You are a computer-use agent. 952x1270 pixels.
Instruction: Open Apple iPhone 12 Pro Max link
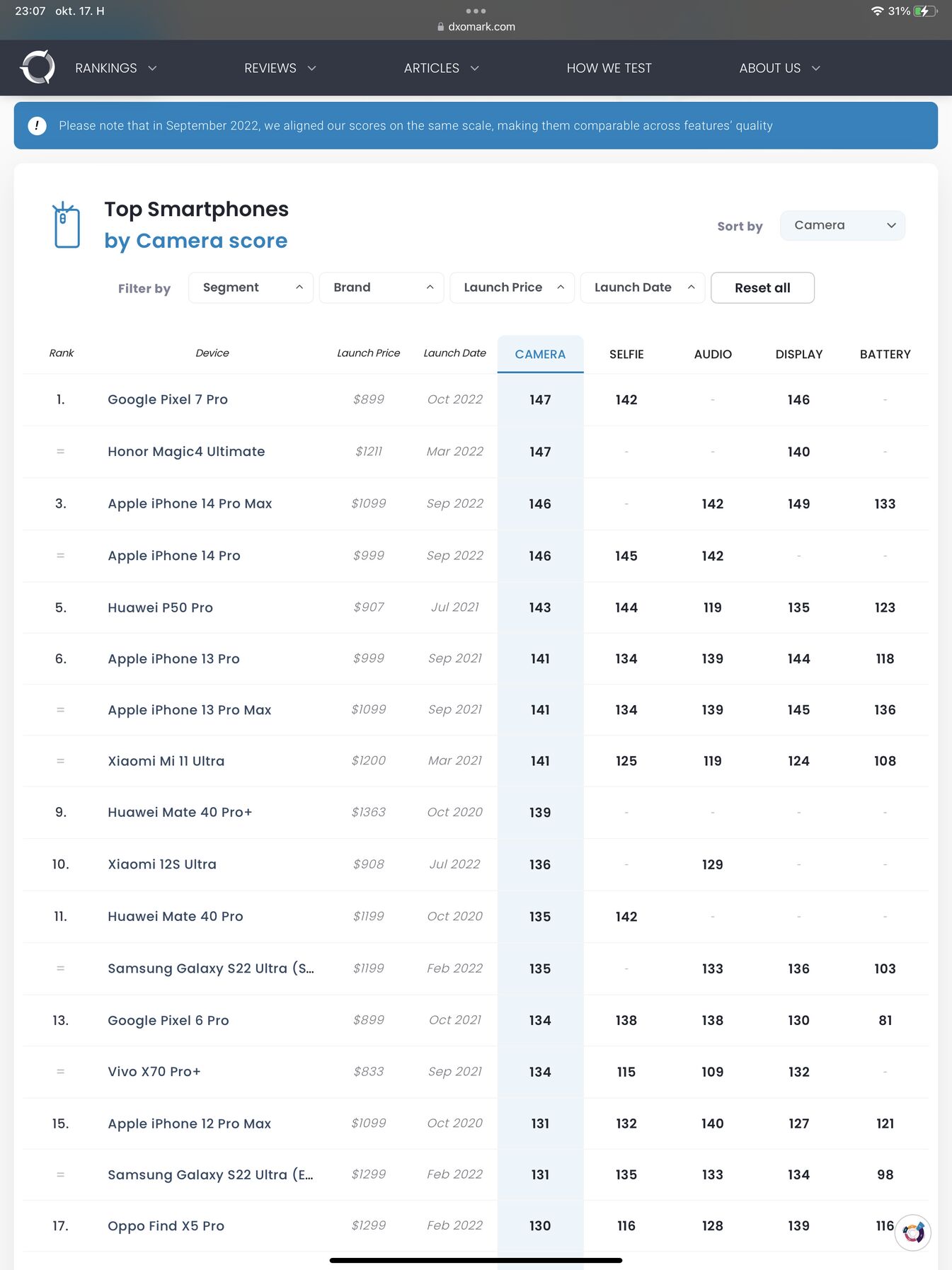(x=190, y=1123)
